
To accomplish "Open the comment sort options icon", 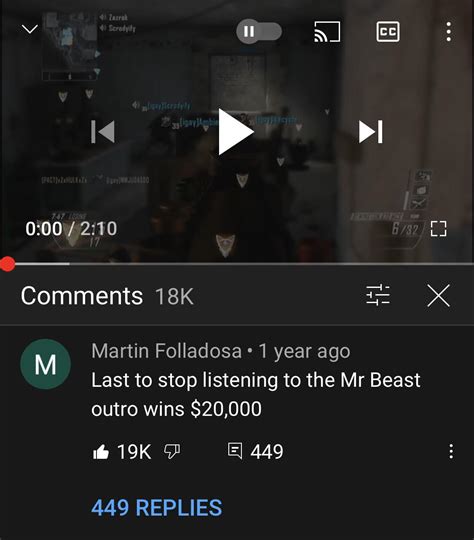I will (378, 295).
